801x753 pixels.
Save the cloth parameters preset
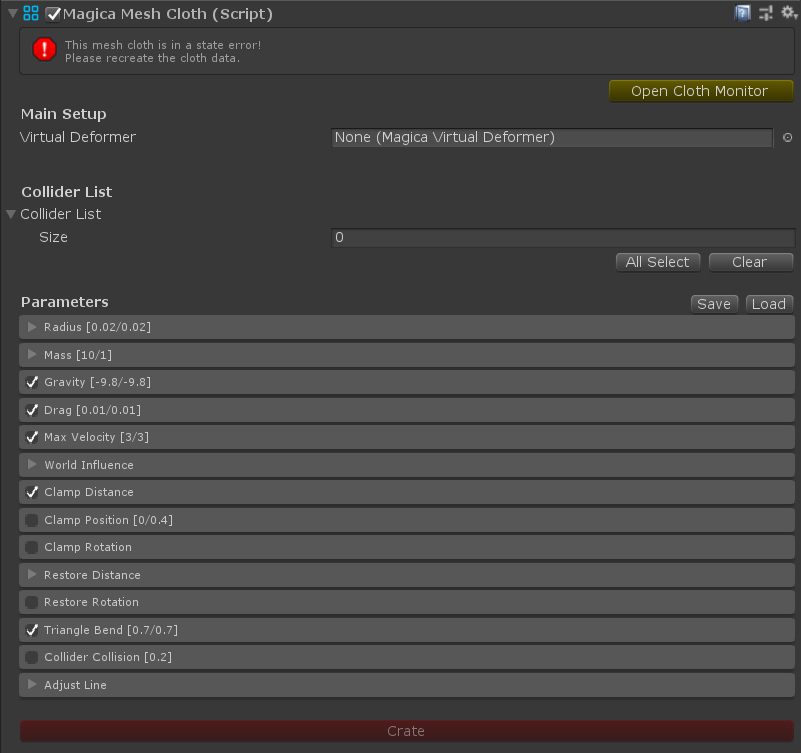[714, 304]
